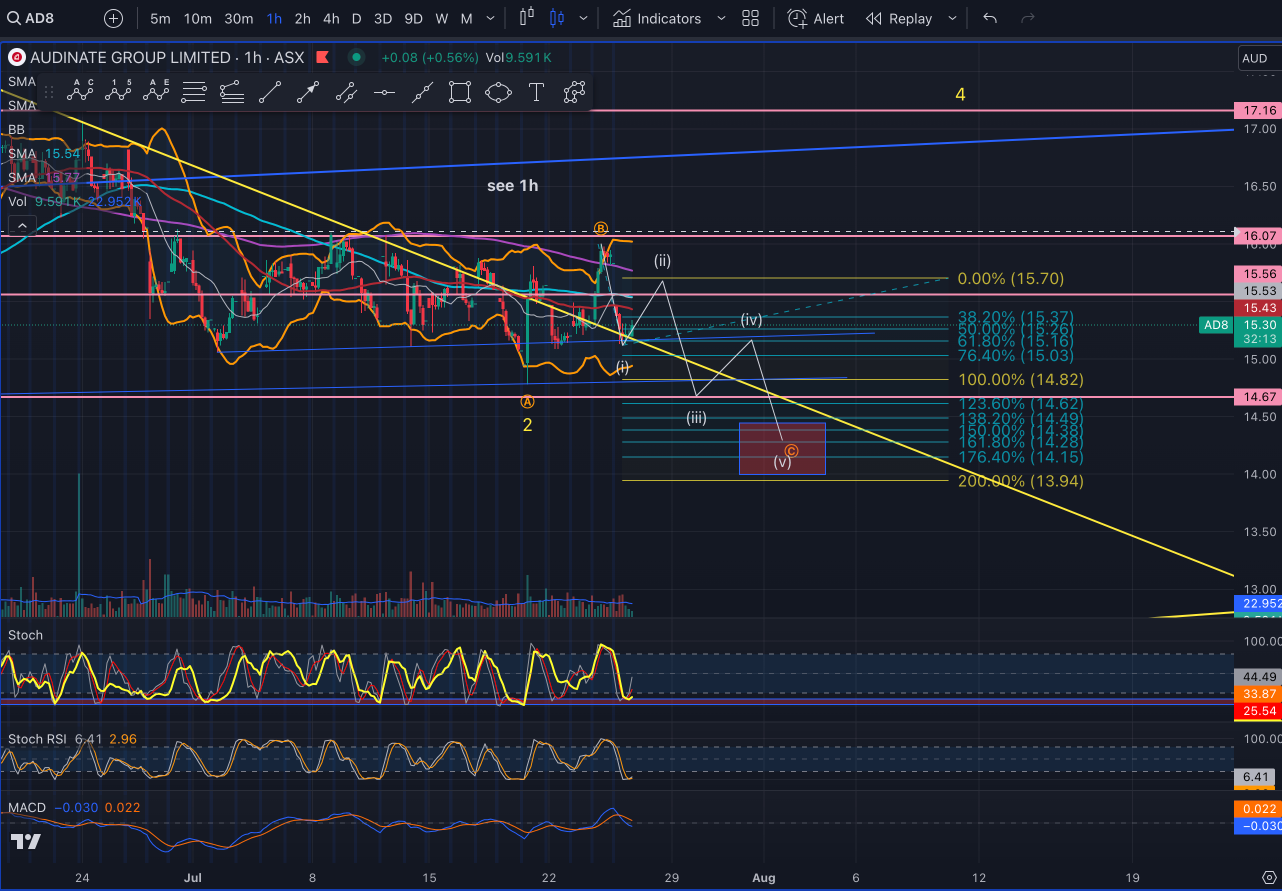Select the 9D timeframe

412,18
